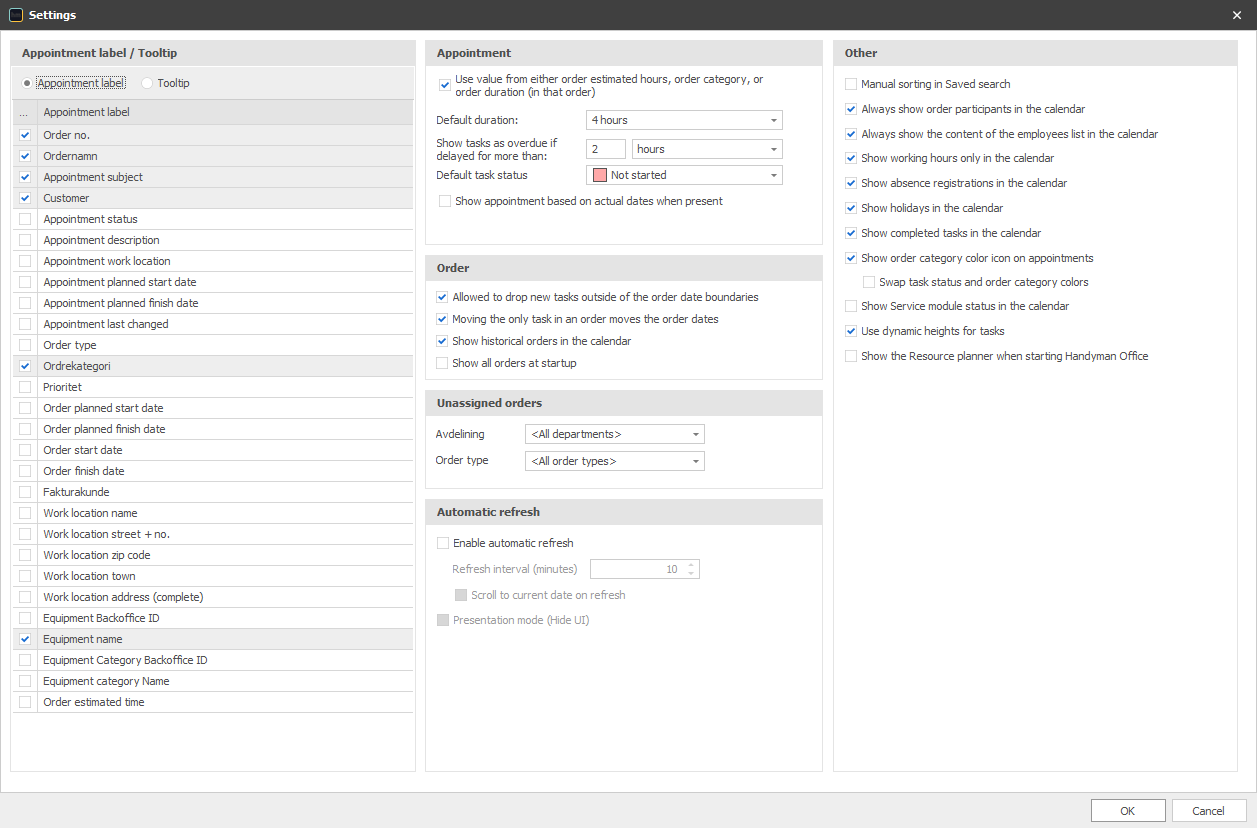The height and width of the screenshot is (828, 1257).
Task: Click the ellipsis column header in list
Action: point(25,112)
